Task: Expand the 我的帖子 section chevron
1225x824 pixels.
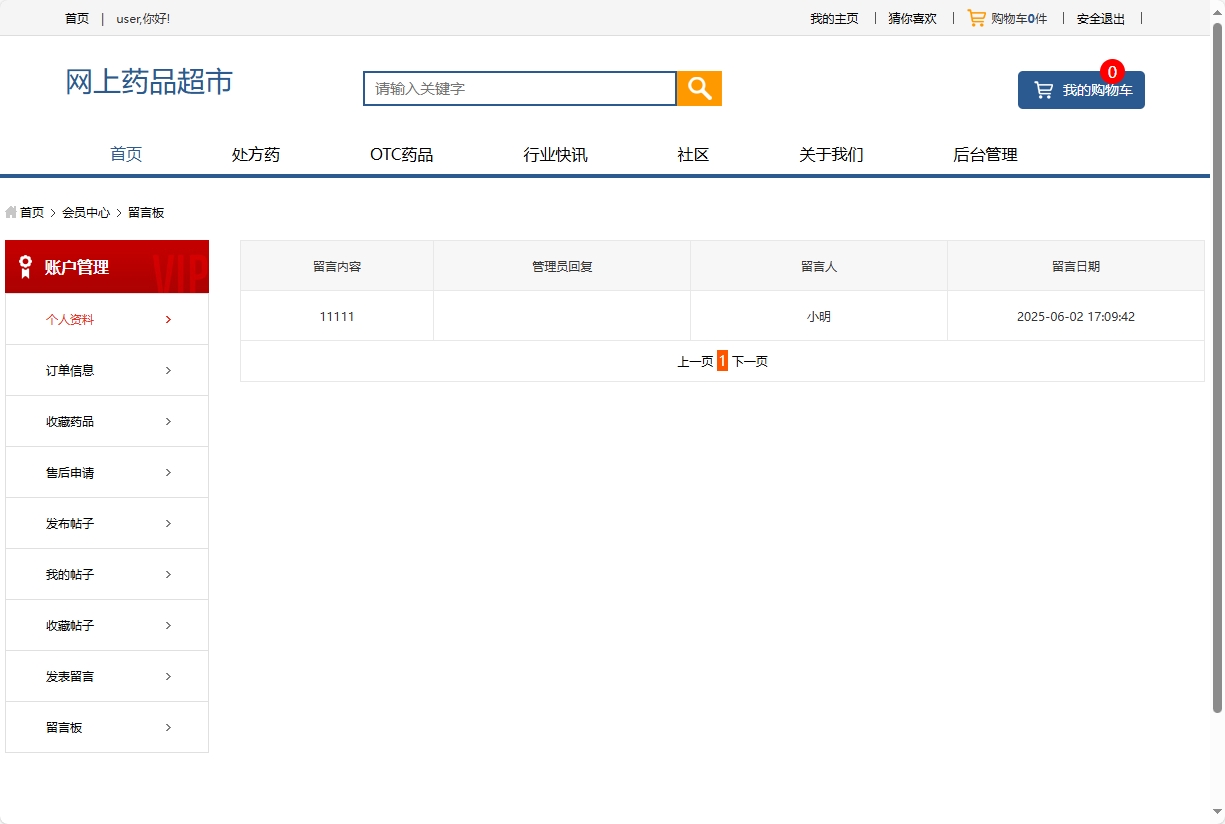Action: (167, 574)
